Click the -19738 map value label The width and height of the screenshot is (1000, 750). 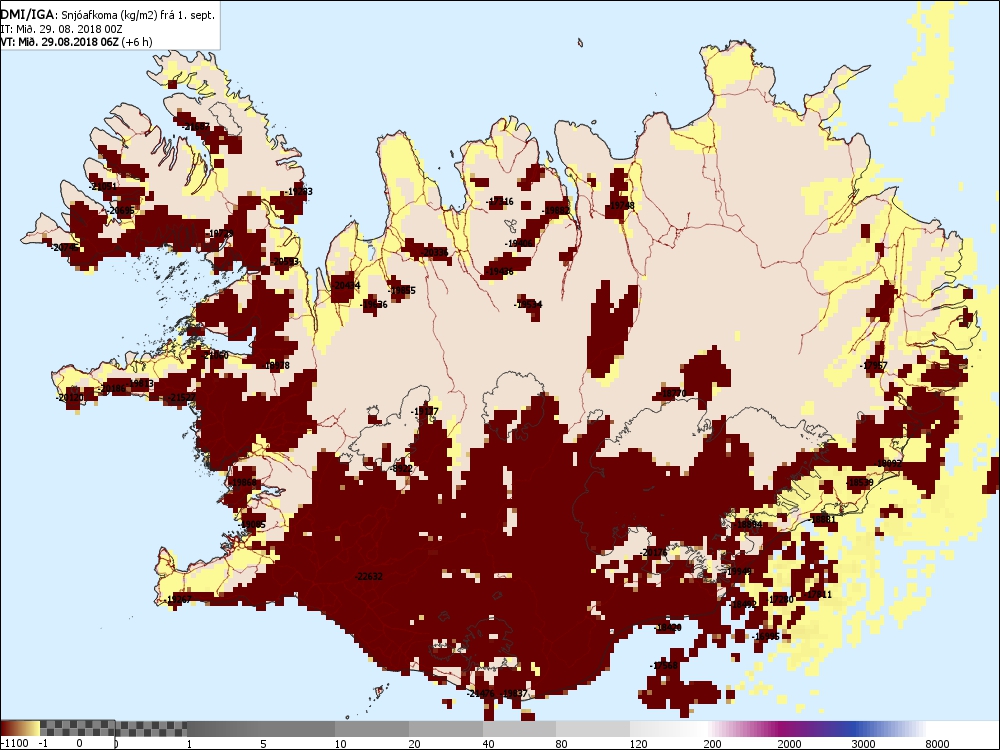[621, 206]
